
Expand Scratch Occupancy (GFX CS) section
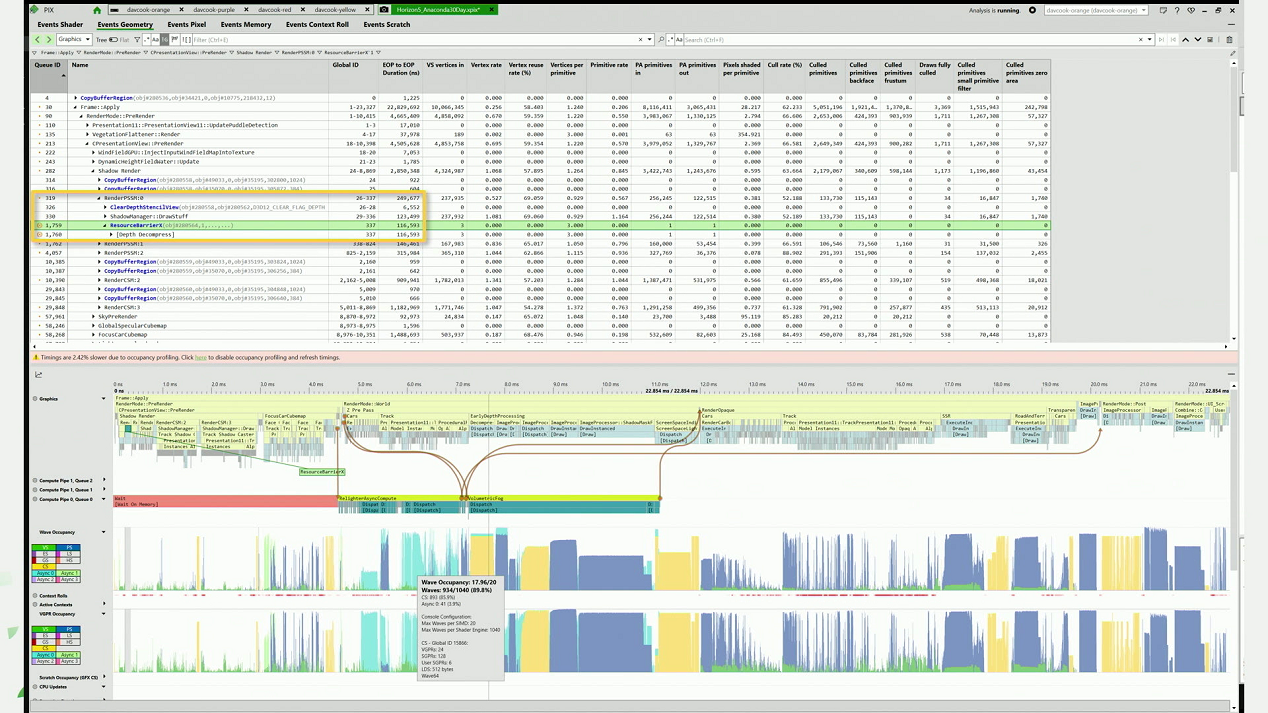coord(103,677)
